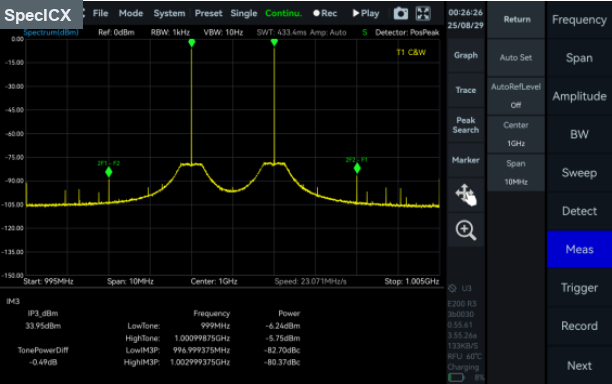This screenshot has width=612, height=384.
Task: Open the Graph side panel
Action: pyautogui.click(x=466, y=55)
